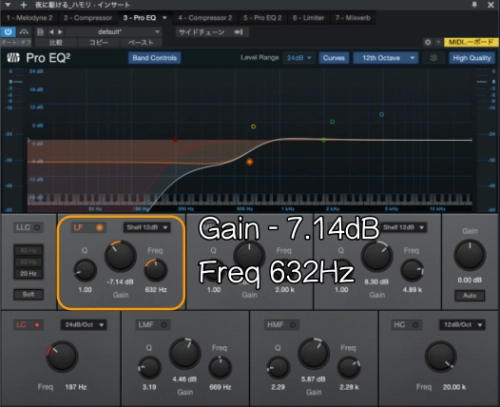The width and height of the screenshot is (500, 407).
Task: Click the HF Gain knob at 8.30 dB
Action: click(x=377, y=256)
